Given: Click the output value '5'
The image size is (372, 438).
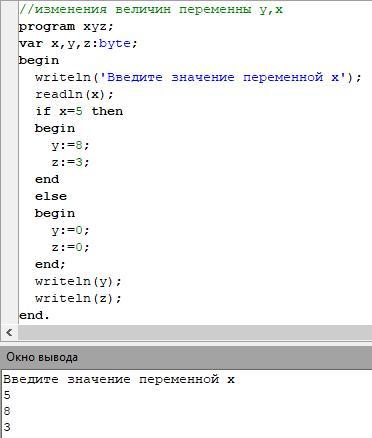Looking at the screenshot, I should [7, 396].
